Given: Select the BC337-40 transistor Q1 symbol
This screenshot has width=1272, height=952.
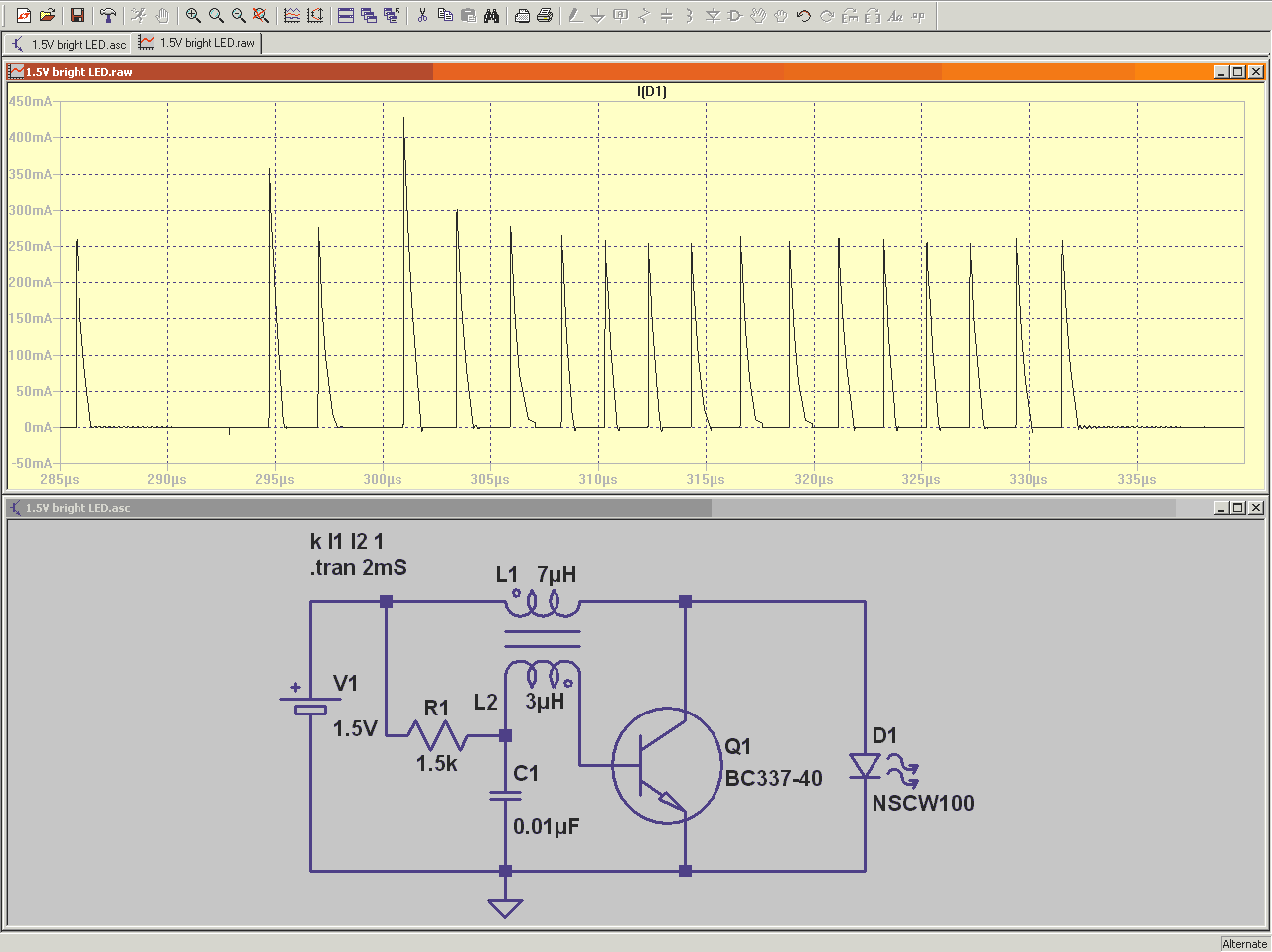Looking at the screenshot, I should point(666,765).
